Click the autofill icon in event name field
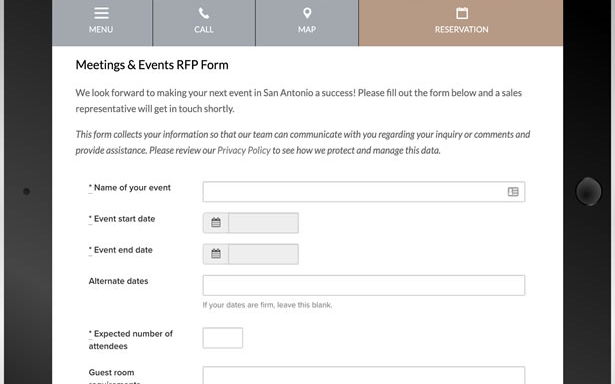 [x=513, y=192]
